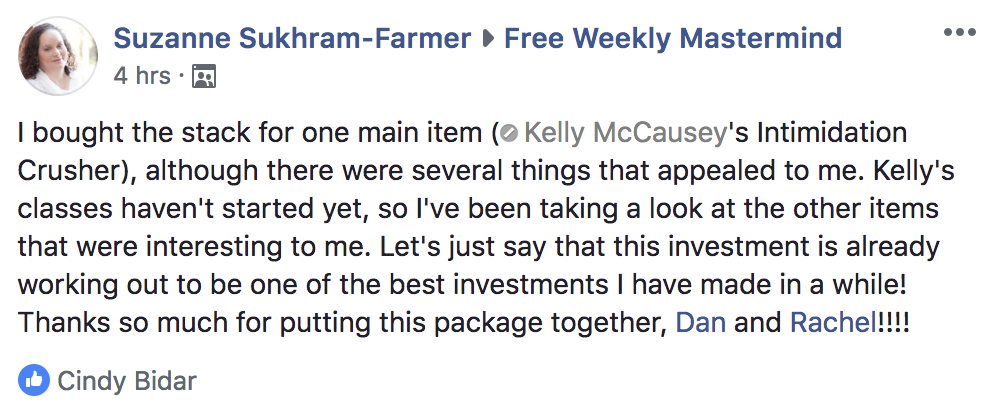Click the blue thumbs-up like icon

click(x=34, y=380)
